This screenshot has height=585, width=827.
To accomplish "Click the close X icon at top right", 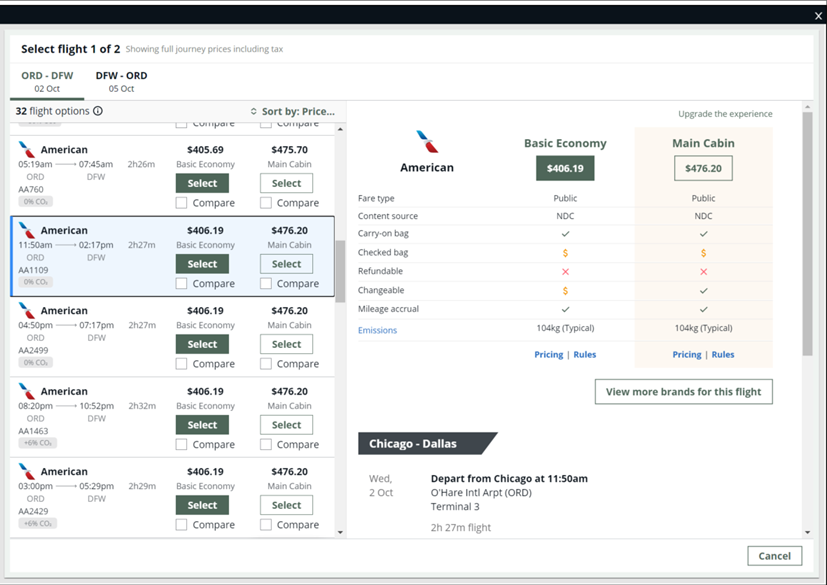I will pos(818,16).
